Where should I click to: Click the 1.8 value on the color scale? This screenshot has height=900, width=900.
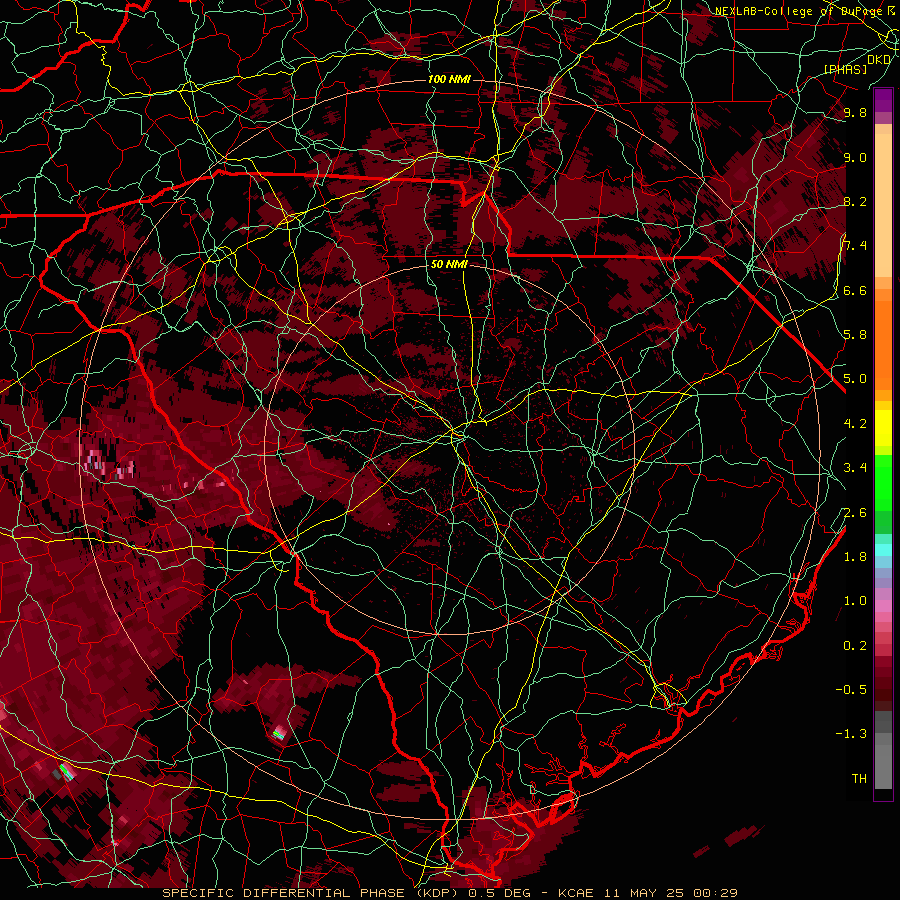tap(855, 556)
